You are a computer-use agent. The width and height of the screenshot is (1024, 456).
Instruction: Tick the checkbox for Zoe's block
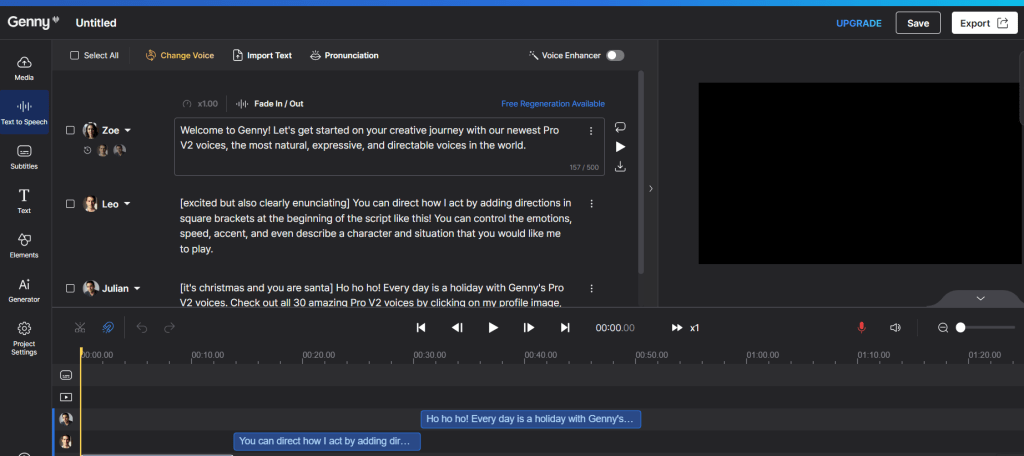pos(71,131)
